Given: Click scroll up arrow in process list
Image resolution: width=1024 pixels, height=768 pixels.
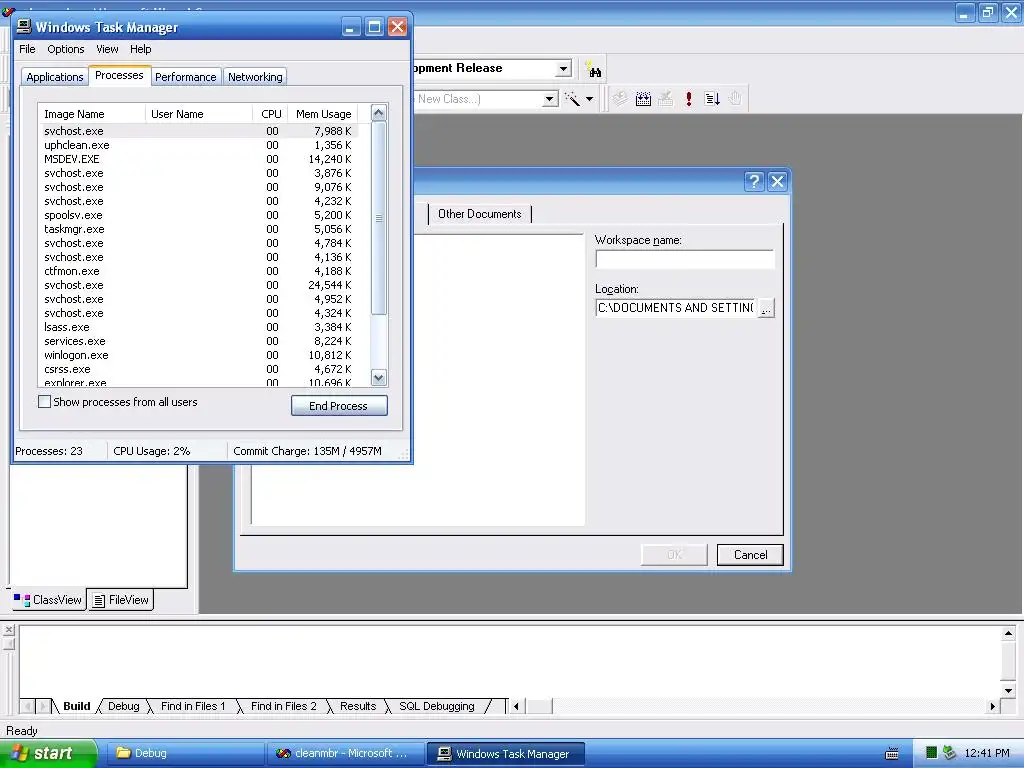Looking at the screenshot, I should (379, 113).
